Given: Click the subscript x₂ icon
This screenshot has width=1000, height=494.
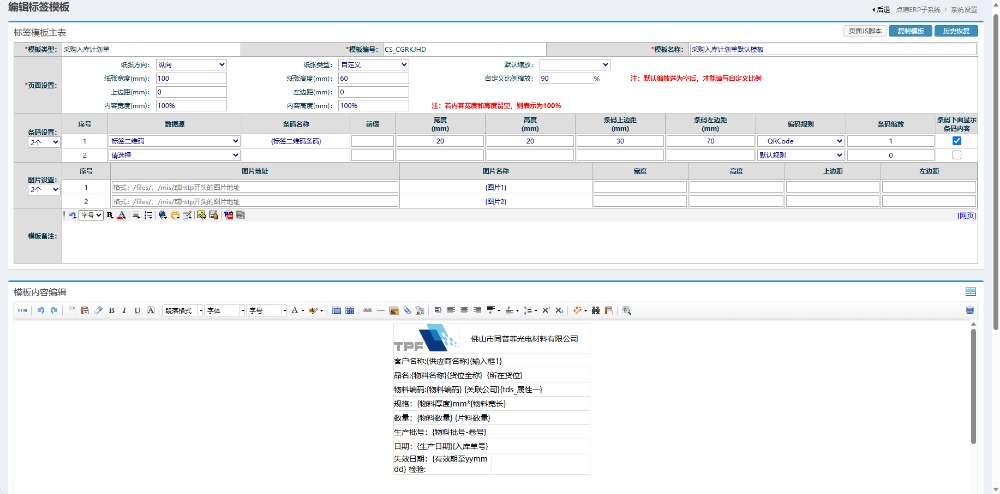Looking at the screenshot, I should click(x=559, y=310).
